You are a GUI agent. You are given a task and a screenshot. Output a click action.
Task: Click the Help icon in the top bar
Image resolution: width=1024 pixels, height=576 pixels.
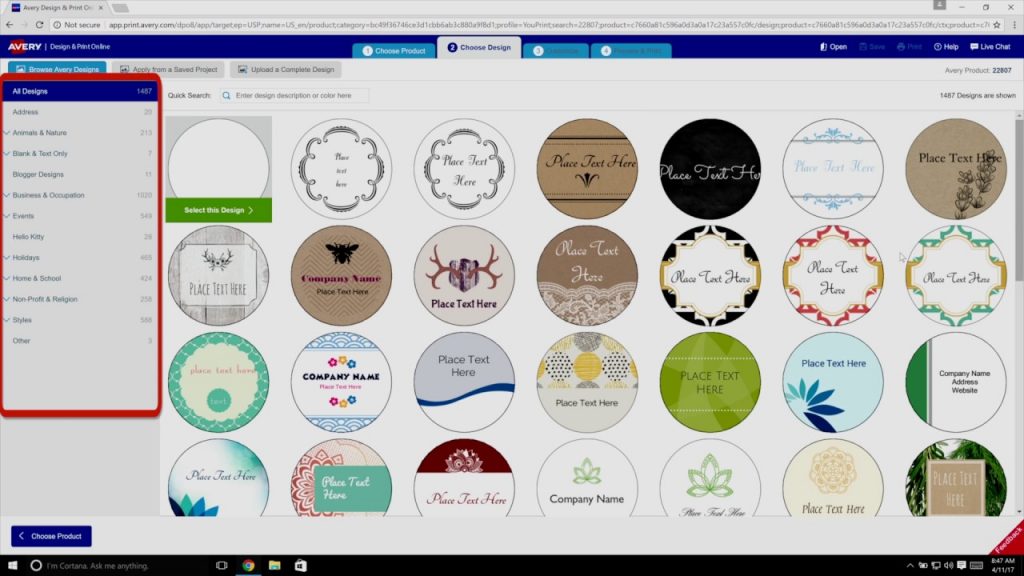pyautogui.click(x=944, y=46)
